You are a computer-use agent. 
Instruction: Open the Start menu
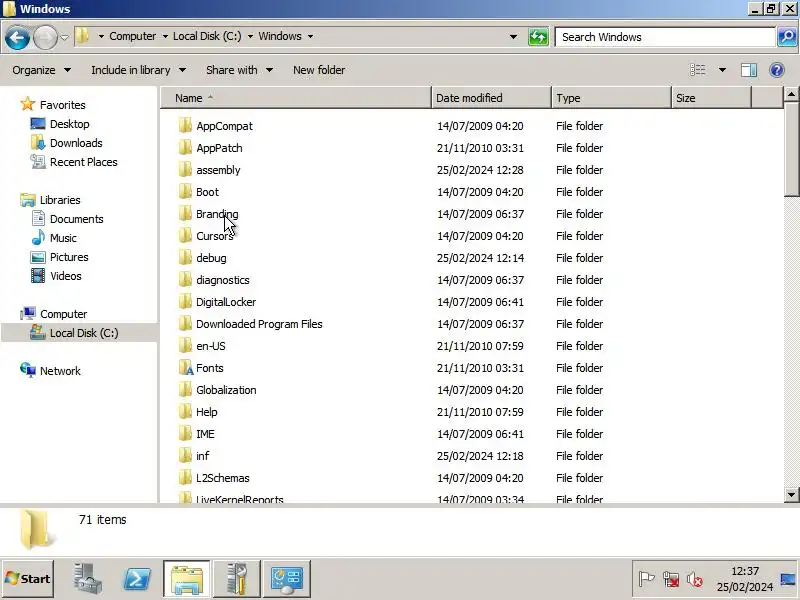(28, 579)
